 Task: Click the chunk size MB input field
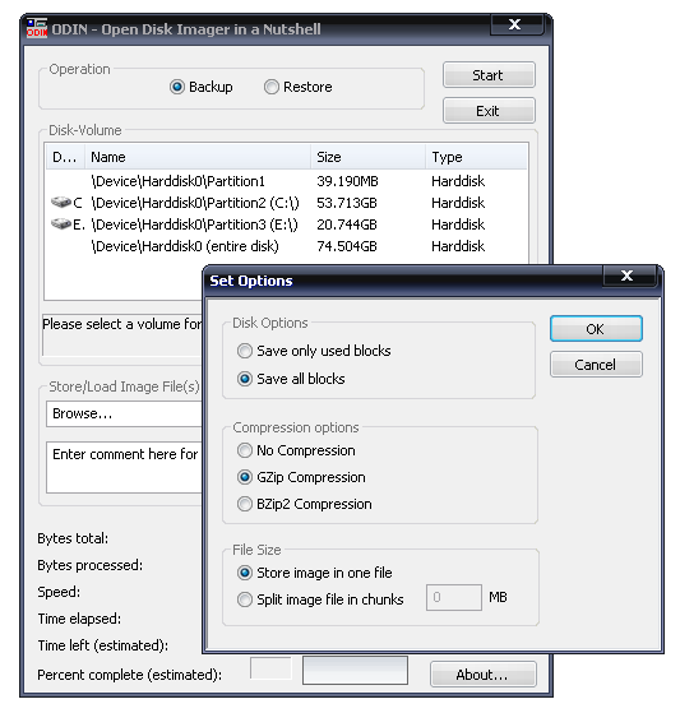coord(453,598)
